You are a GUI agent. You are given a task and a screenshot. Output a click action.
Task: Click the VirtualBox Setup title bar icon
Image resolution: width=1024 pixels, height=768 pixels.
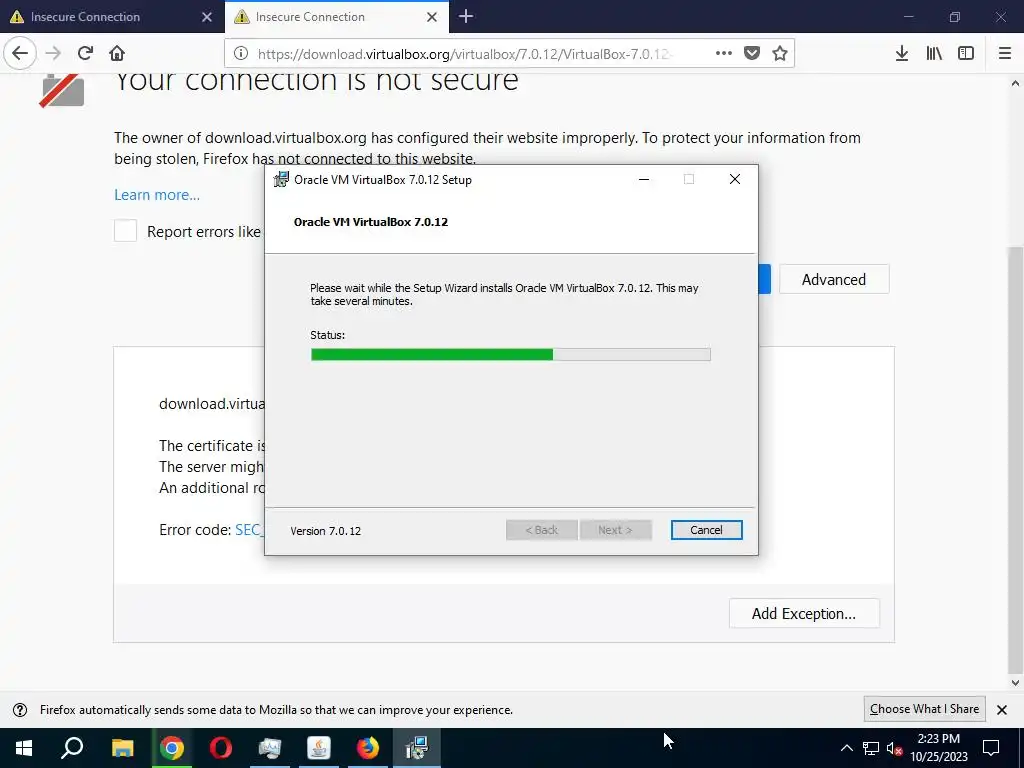click(281, 180)
